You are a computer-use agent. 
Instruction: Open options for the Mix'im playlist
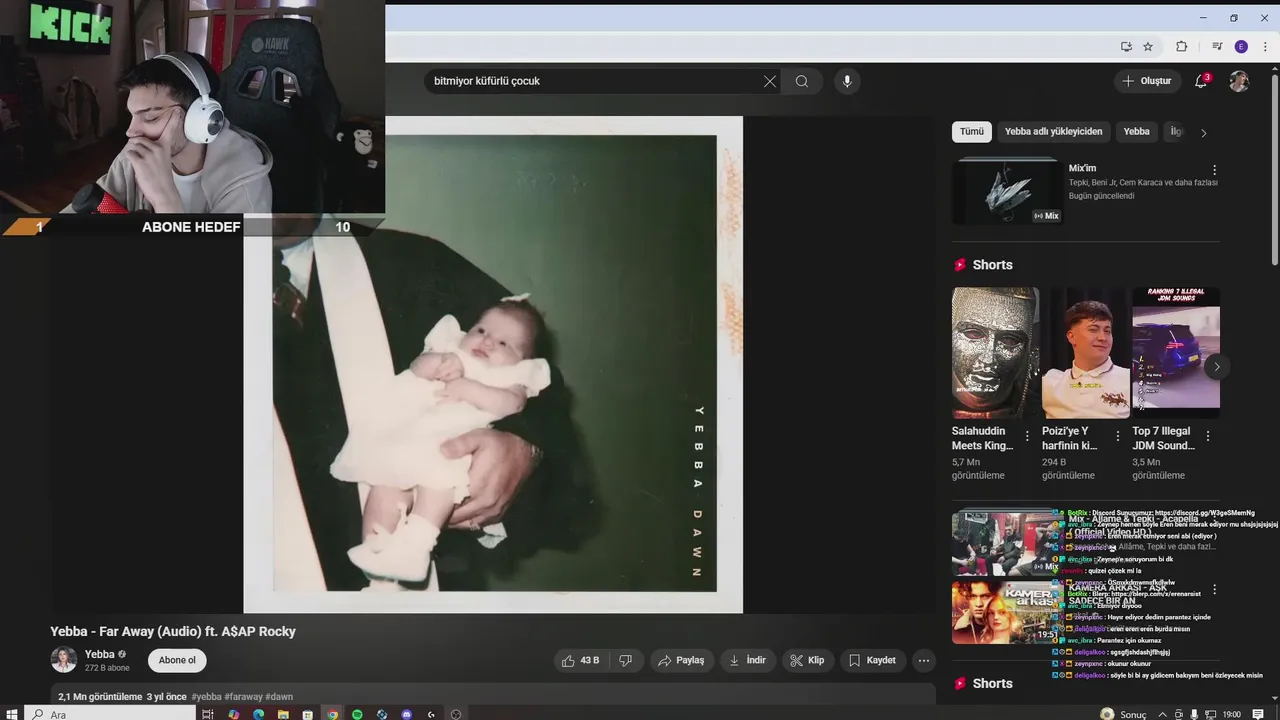point(1215,170)
